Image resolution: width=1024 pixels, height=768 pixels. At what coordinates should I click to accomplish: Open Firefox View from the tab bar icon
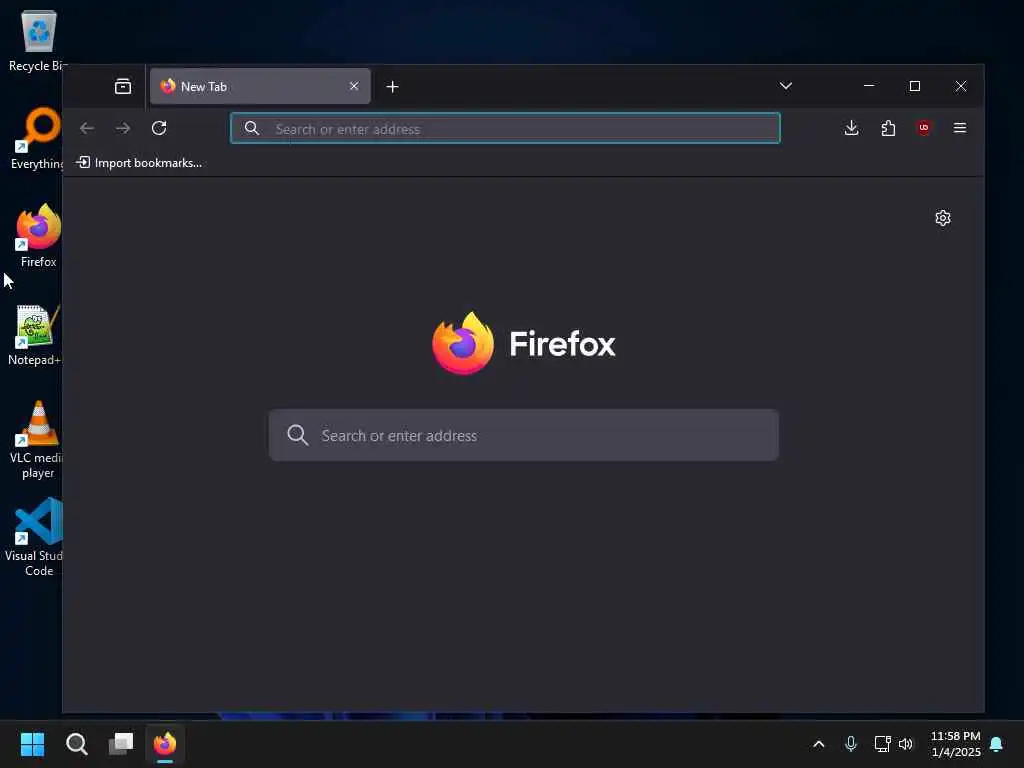(123, 86)
